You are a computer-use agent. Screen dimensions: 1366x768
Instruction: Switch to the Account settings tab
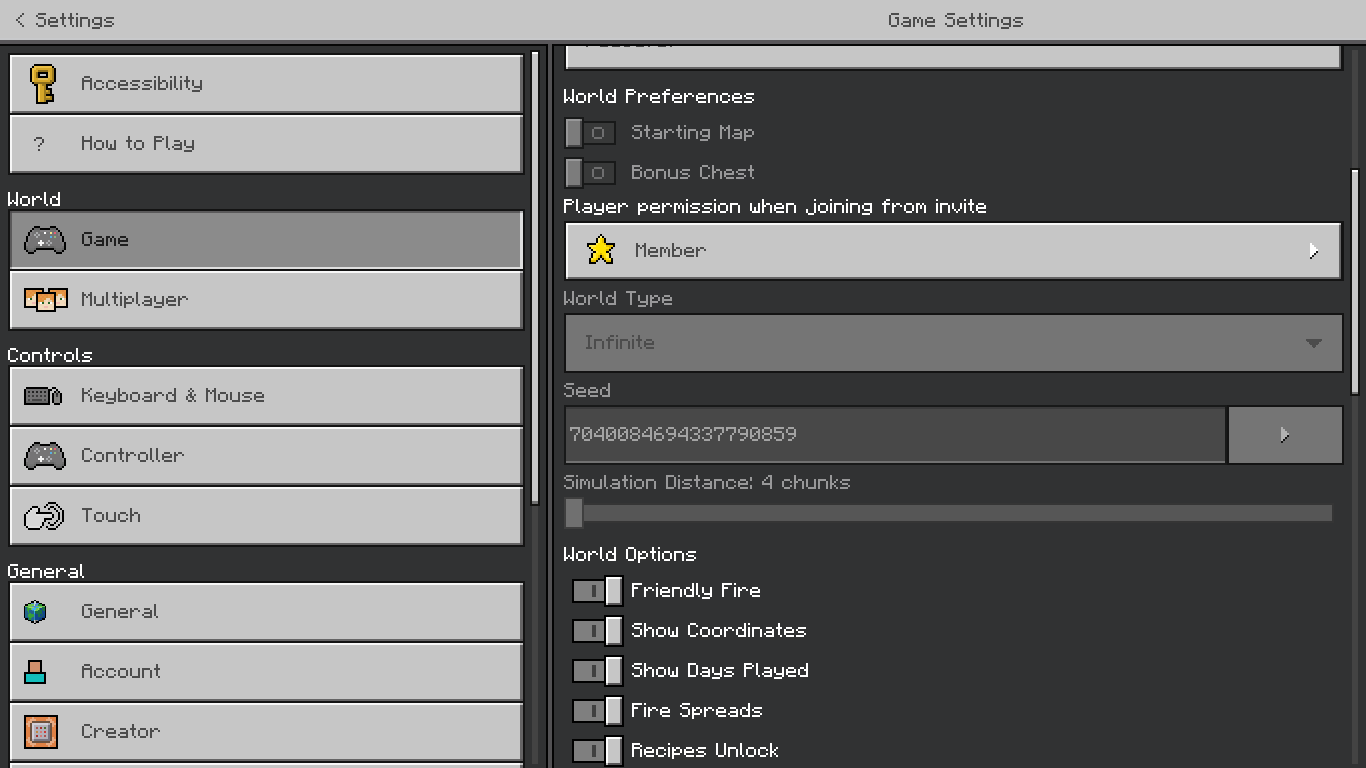tap(266, 672)
